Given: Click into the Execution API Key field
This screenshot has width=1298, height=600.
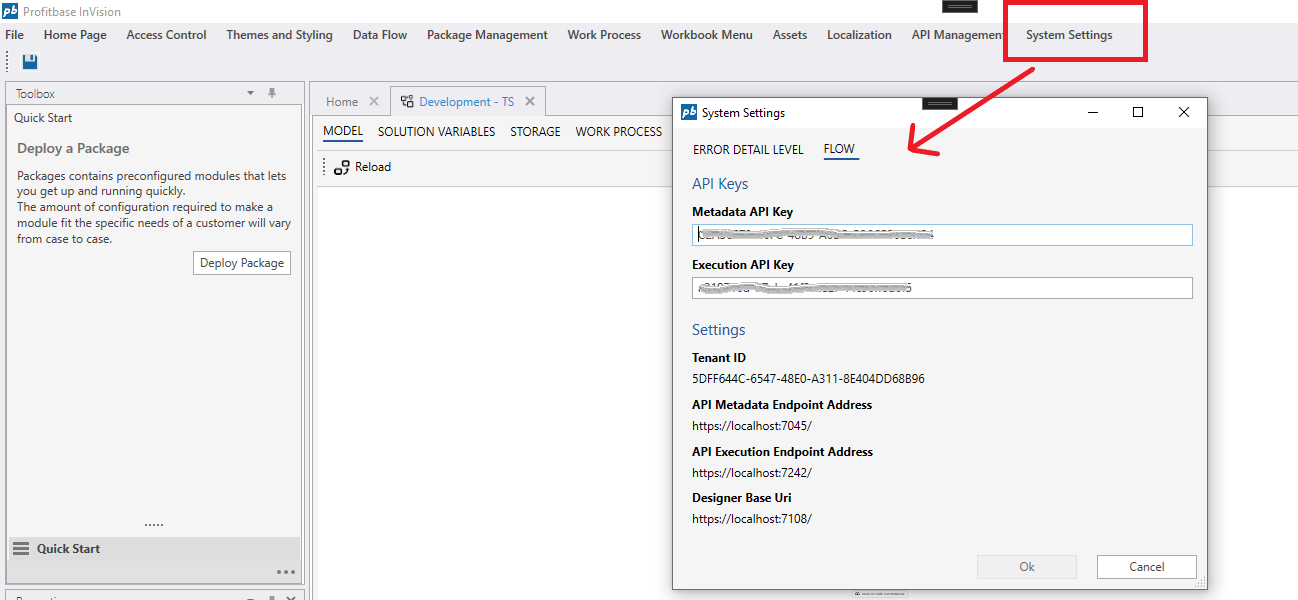Looking at the screenshot, I should click(x=942, y=288).
